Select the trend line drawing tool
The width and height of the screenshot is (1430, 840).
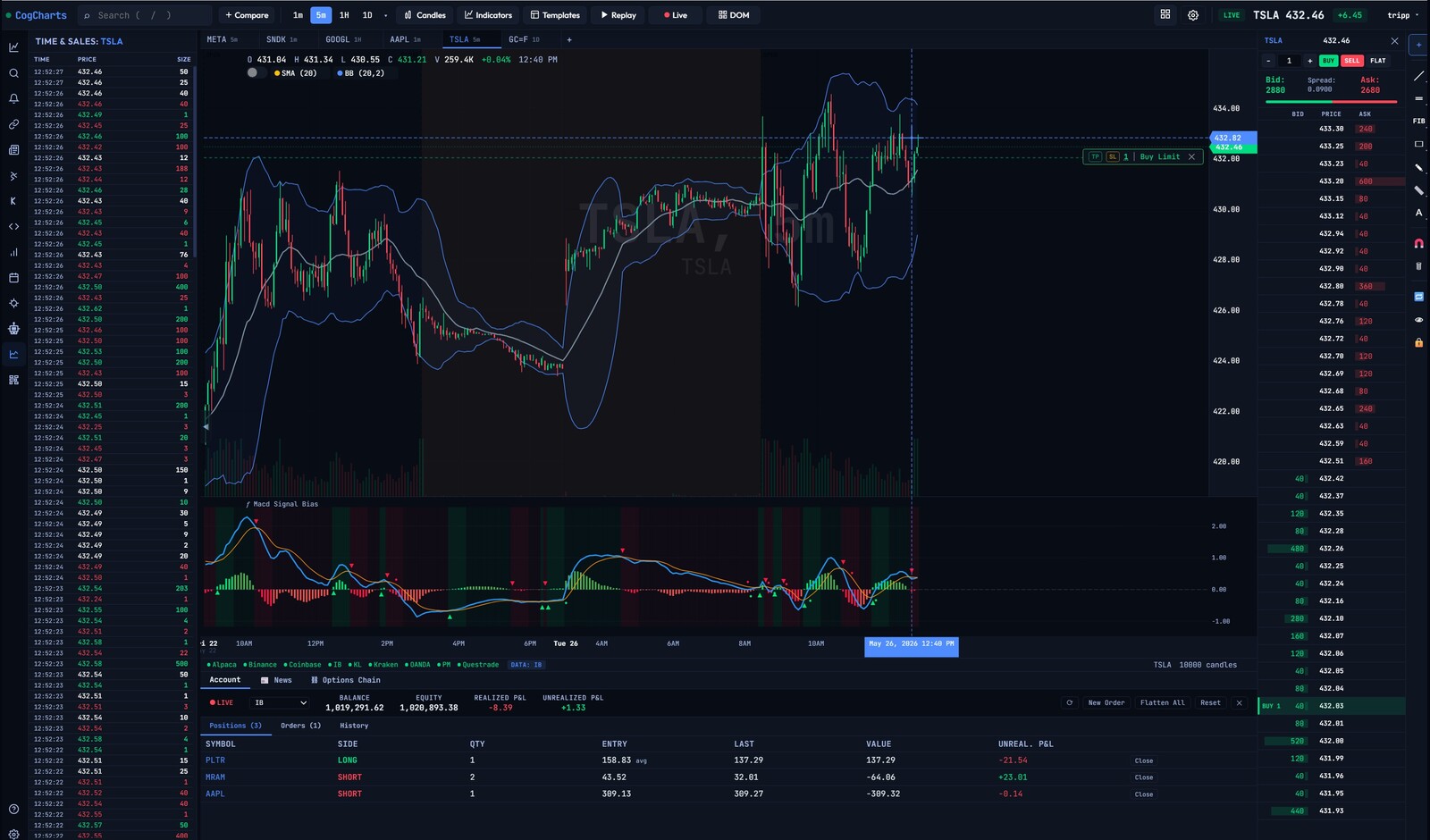click(1418, 76)
